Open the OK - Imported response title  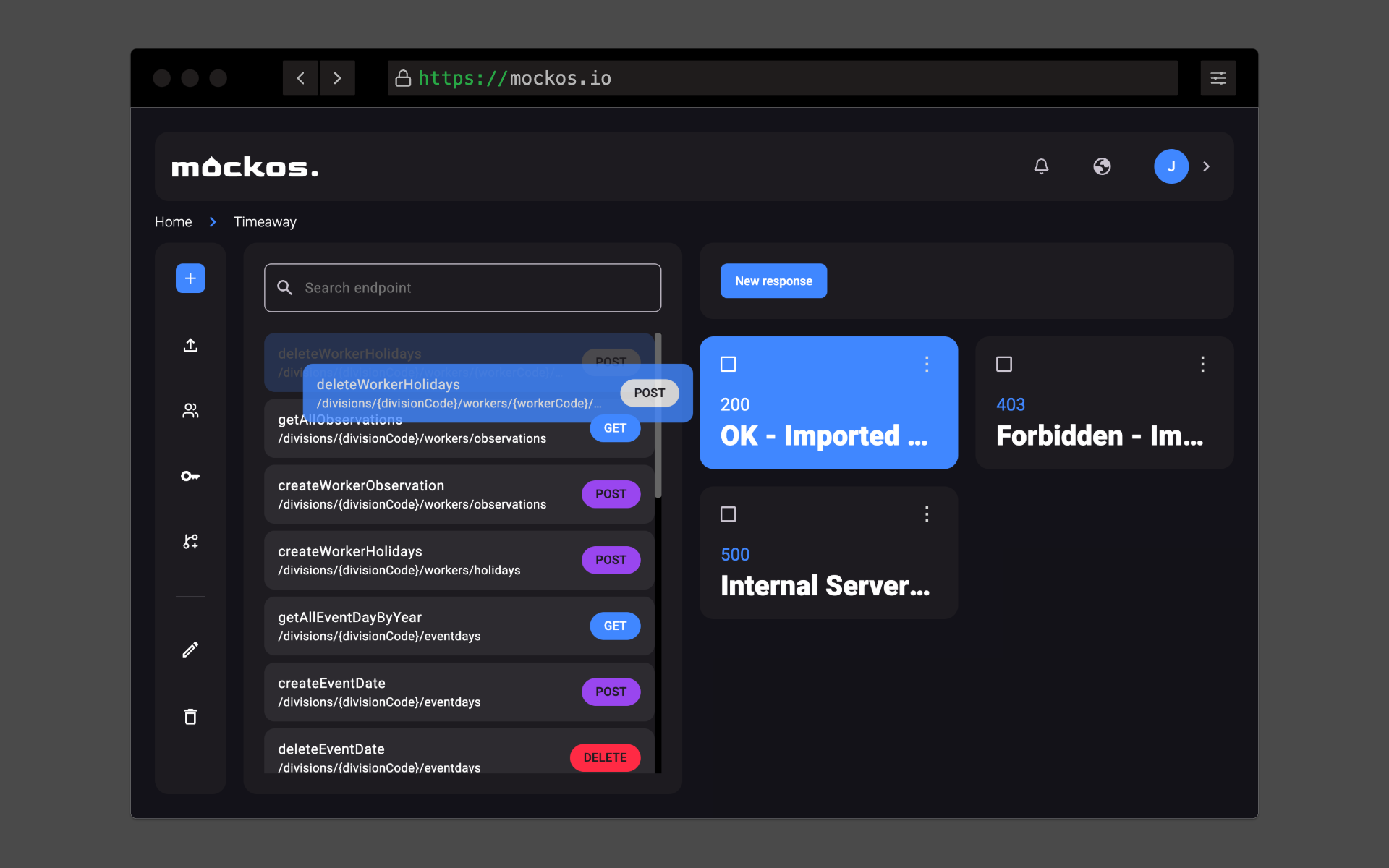click(x=824, y=435)
